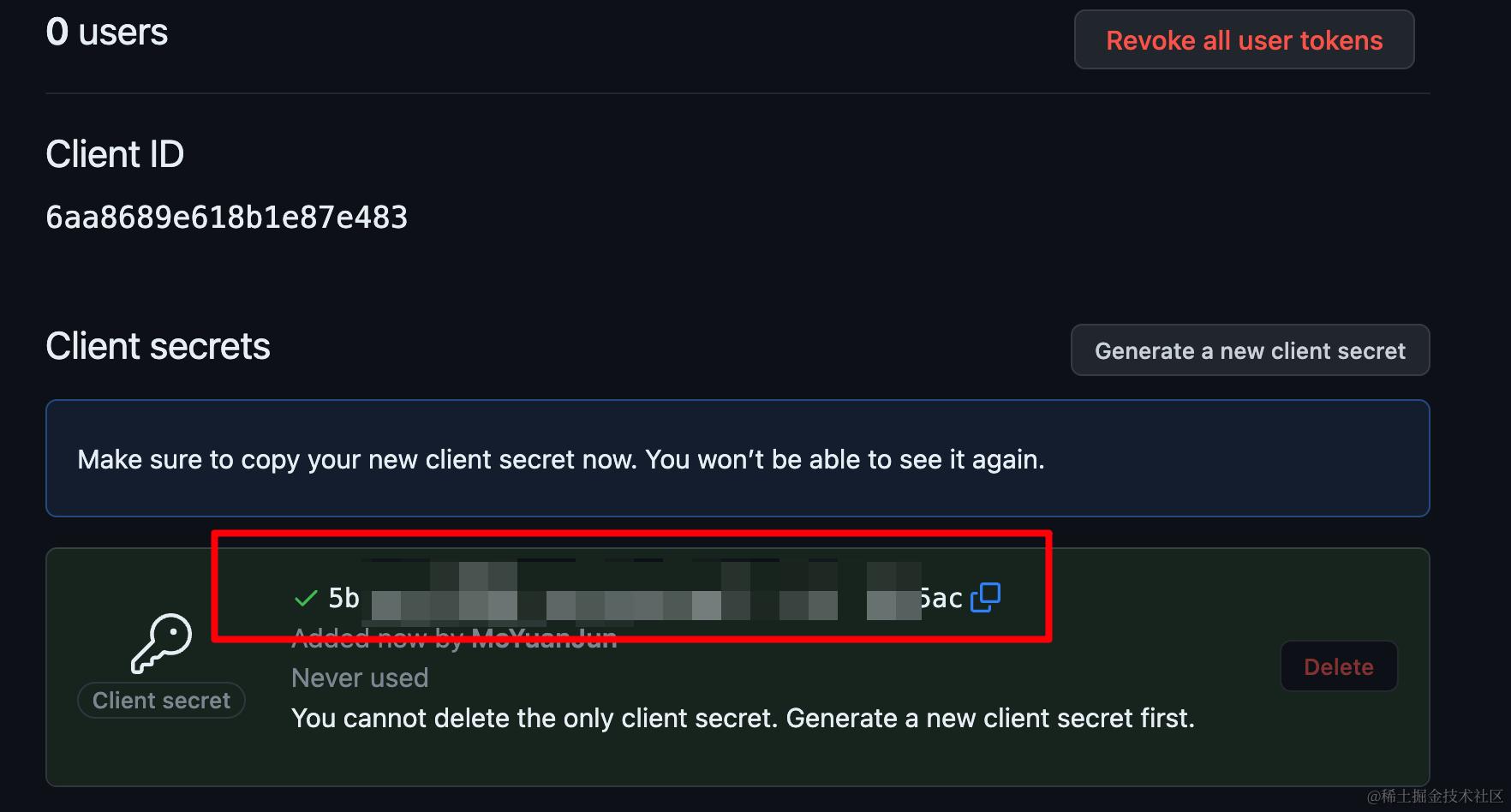Click the key icon above the Client secret badge
The image size is (1511, 812).
161,643
